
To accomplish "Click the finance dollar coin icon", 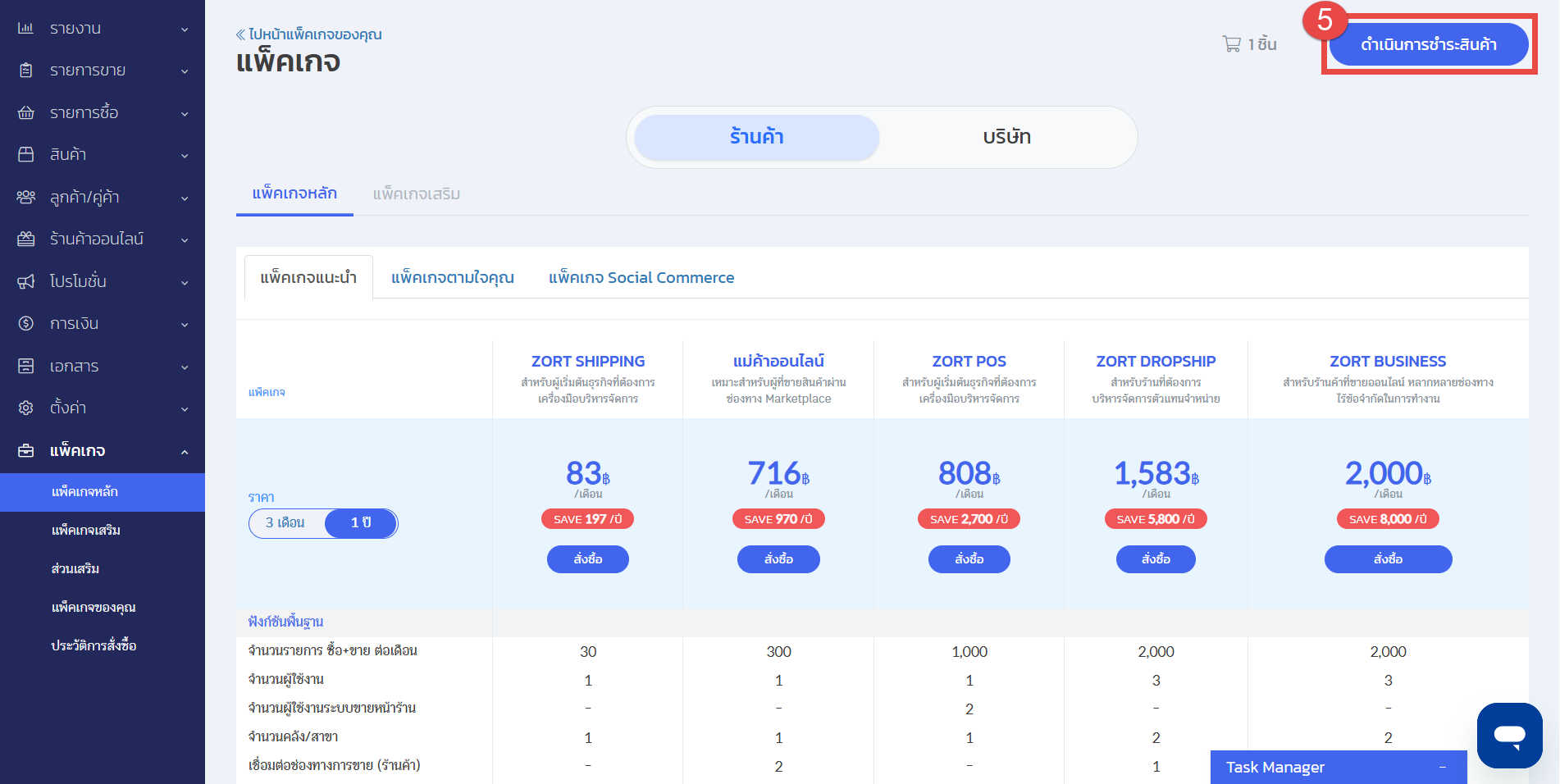I will click(26, 324).
